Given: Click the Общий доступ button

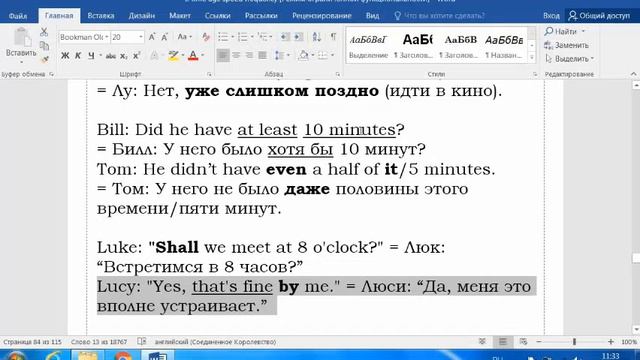Looking at the screenshot, I should [599, 16].
